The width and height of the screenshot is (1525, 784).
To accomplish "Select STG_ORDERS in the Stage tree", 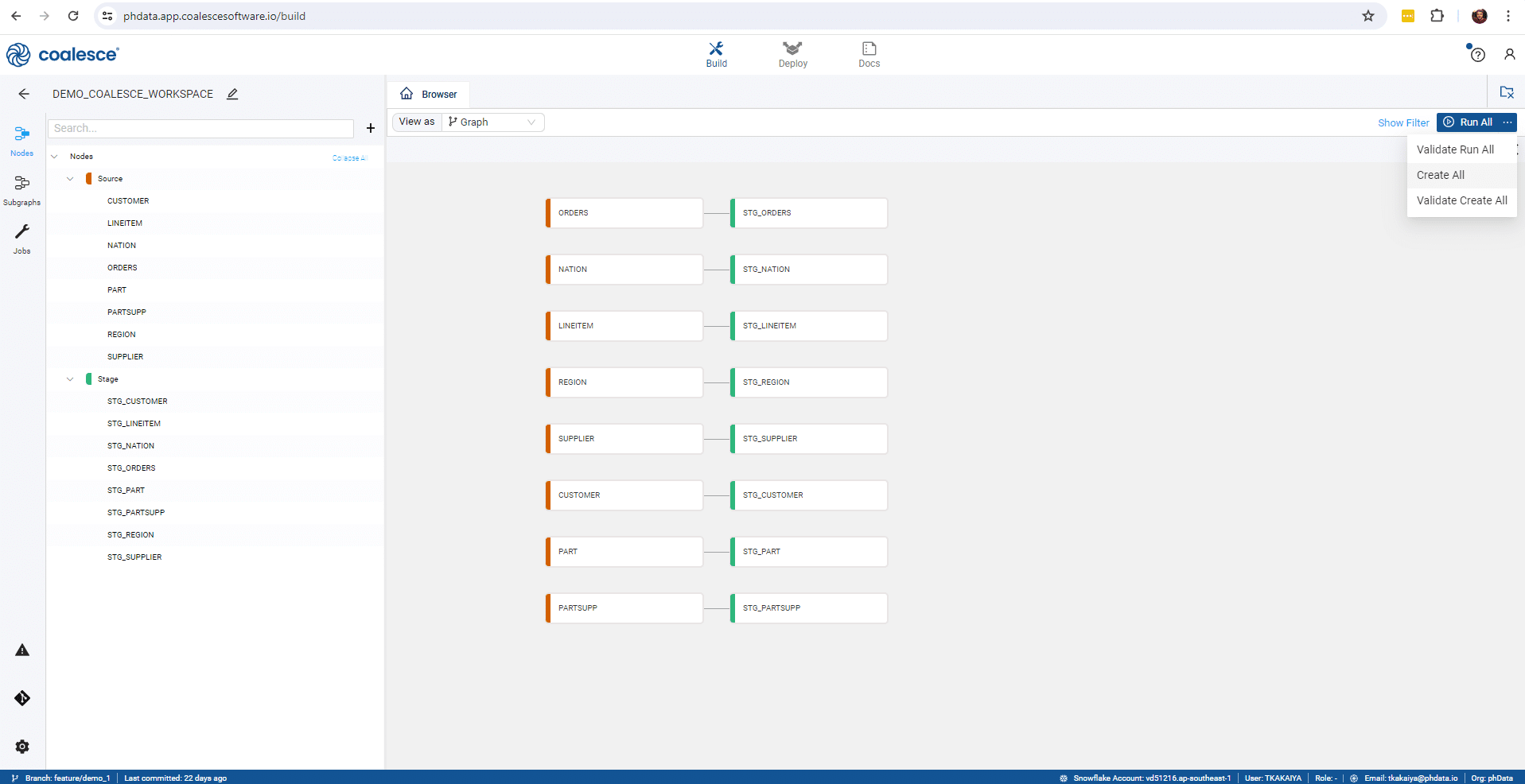I will (131, 468).
